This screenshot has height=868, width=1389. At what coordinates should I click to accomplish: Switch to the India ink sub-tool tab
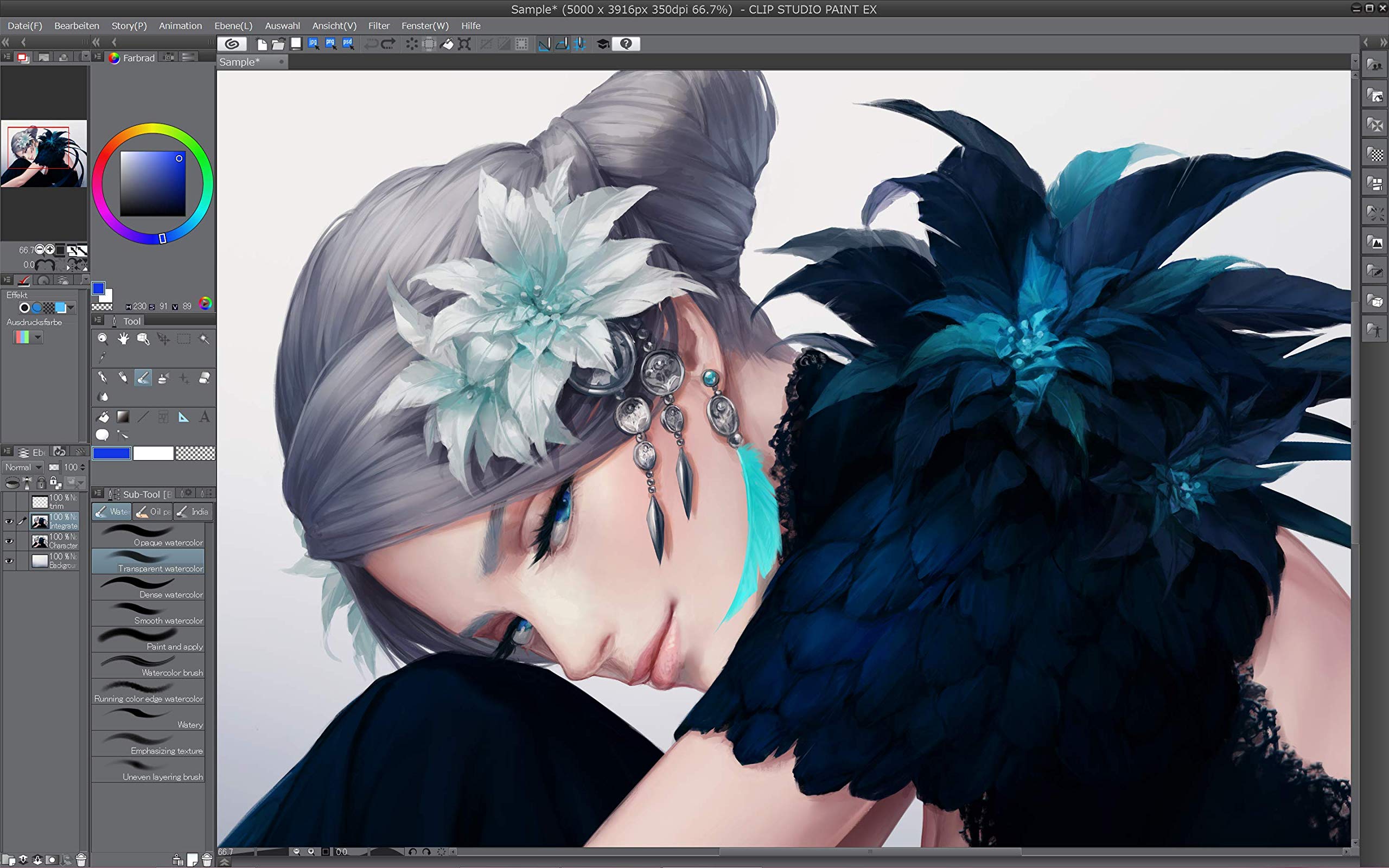click(193, 512)
